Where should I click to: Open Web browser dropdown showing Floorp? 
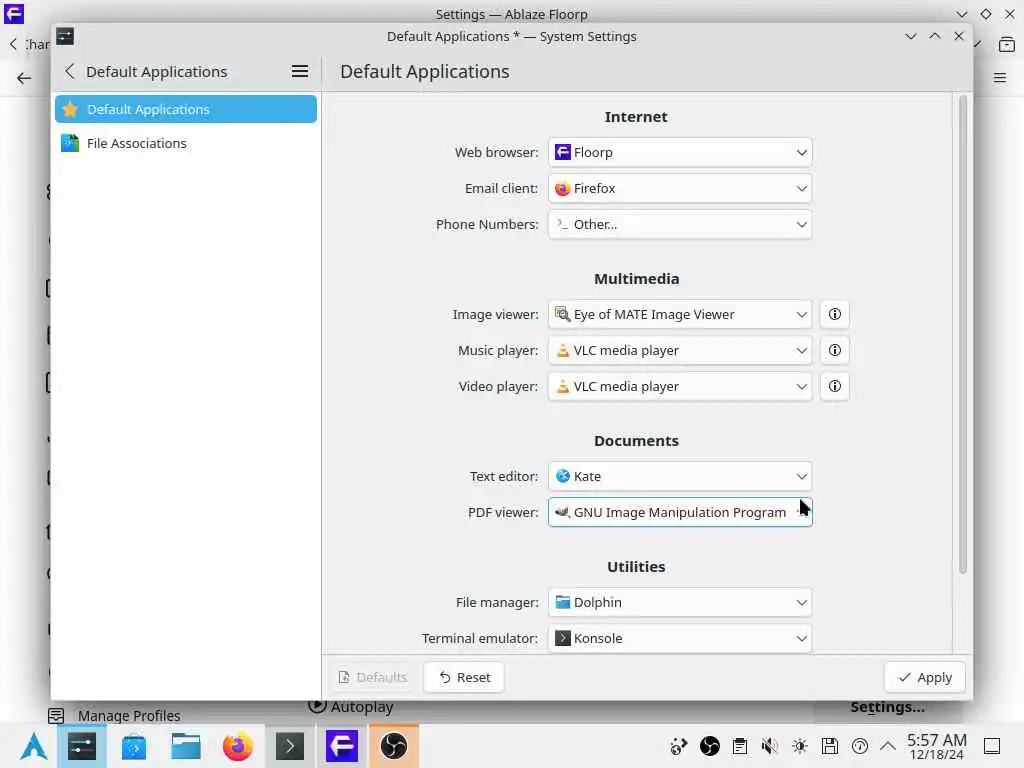680,152
